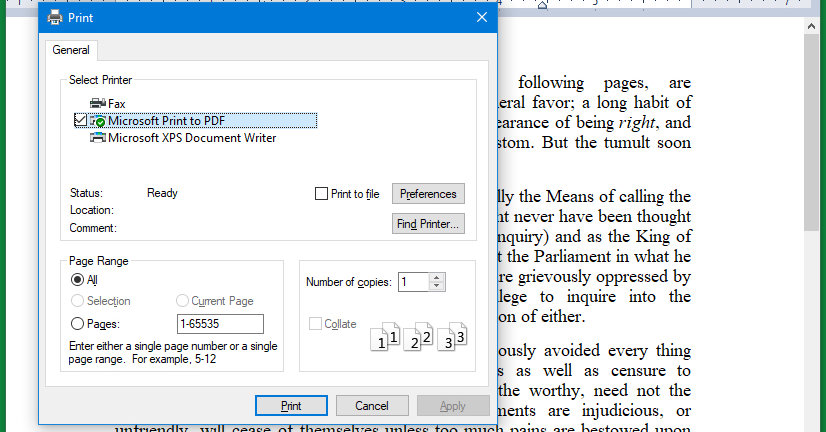Switch to the General tab
The image size is (826, 432).
coord(71,50)
